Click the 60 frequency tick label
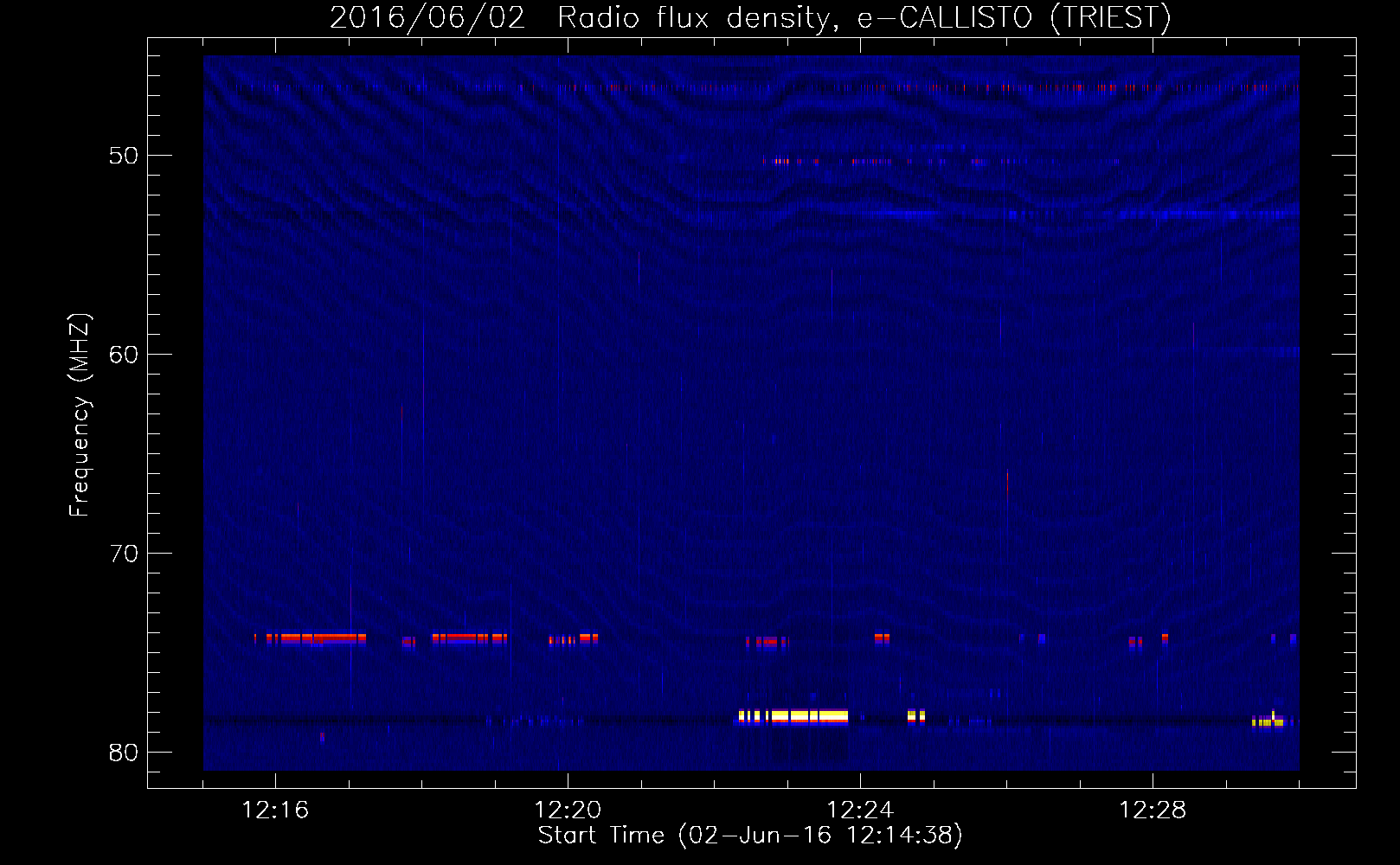This screenshot has height=865, width=1400. [123, 355]
